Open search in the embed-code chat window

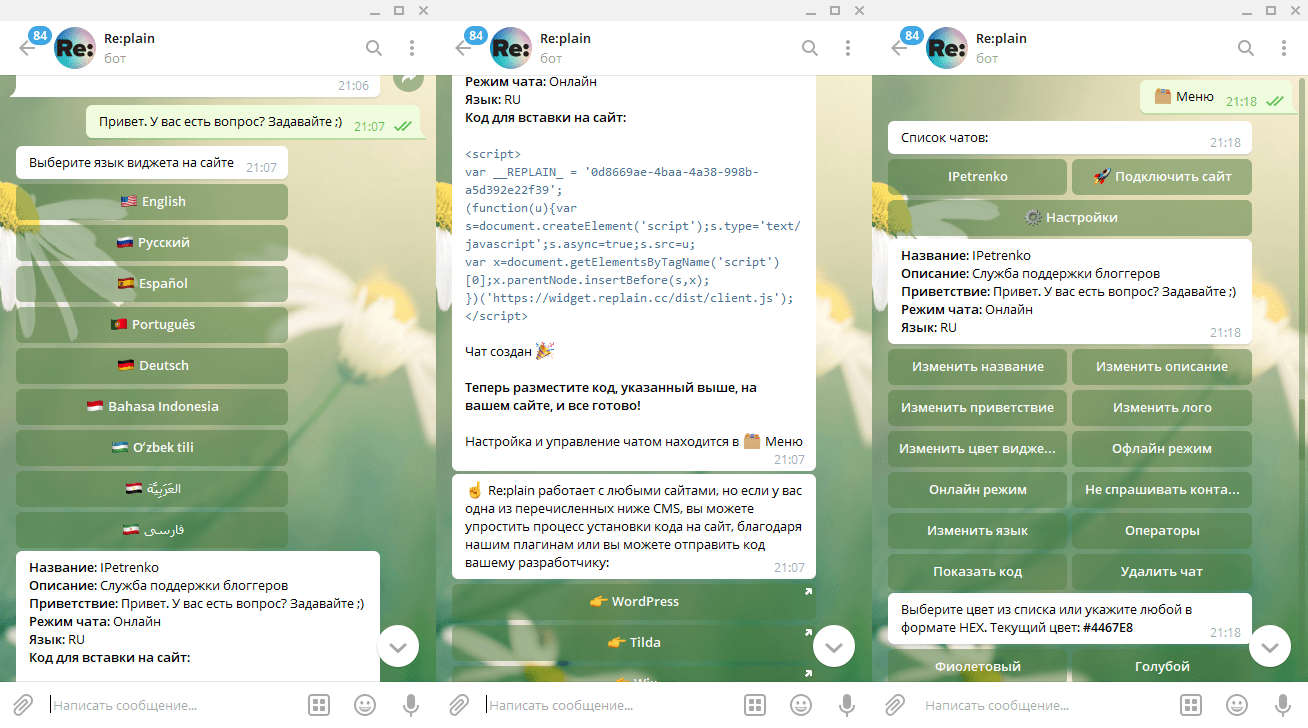click(810, 48)
